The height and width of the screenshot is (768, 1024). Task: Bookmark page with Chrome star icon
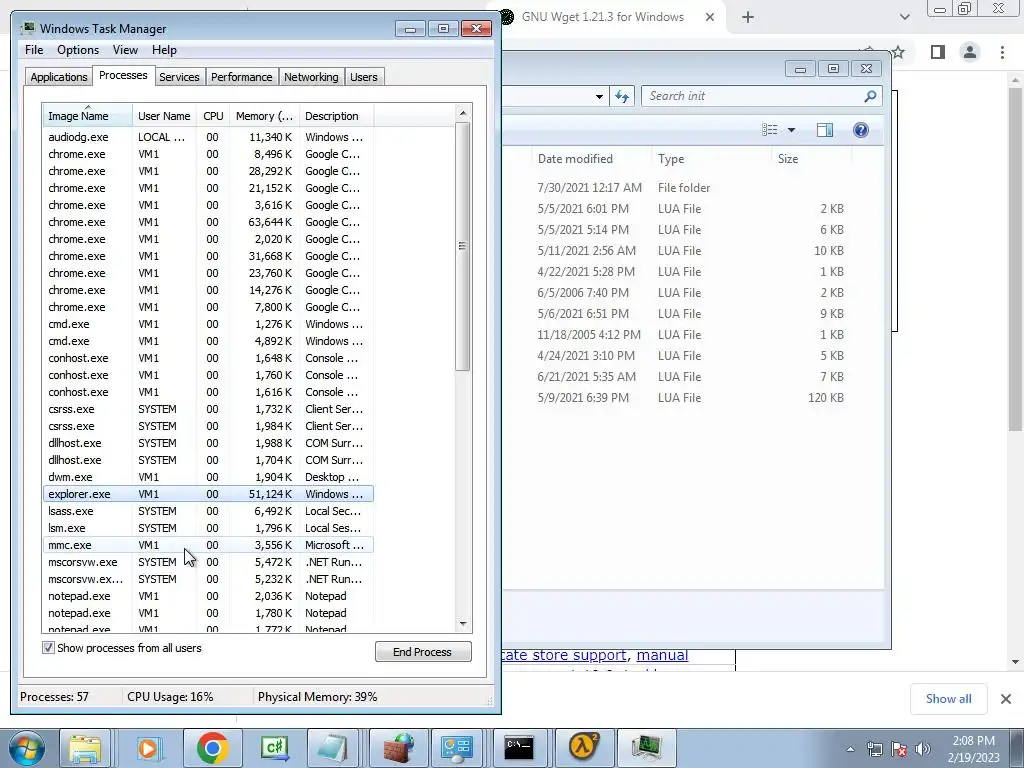pos(899,52)
